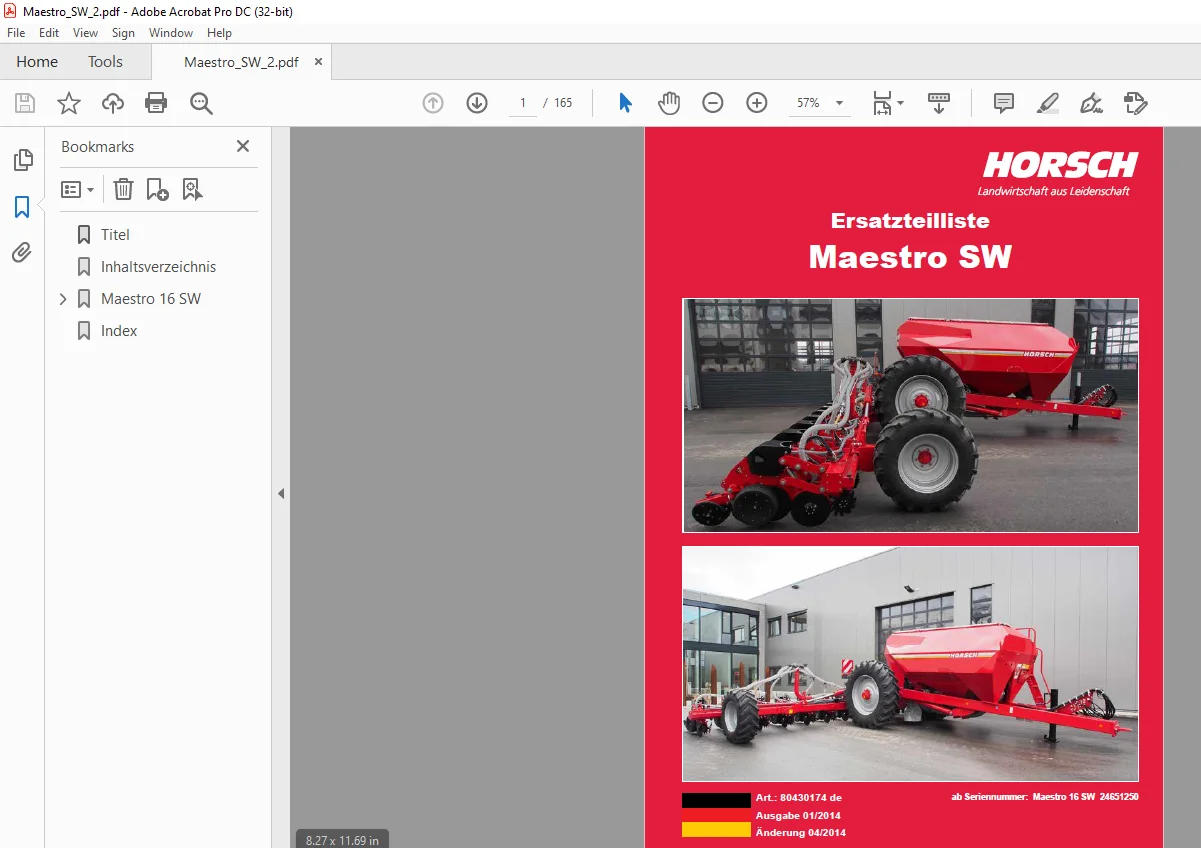Open the Attachments paperclip pane
This screenshot has height=848, width=1201.
pyautogui.click(x=22, y=253)
